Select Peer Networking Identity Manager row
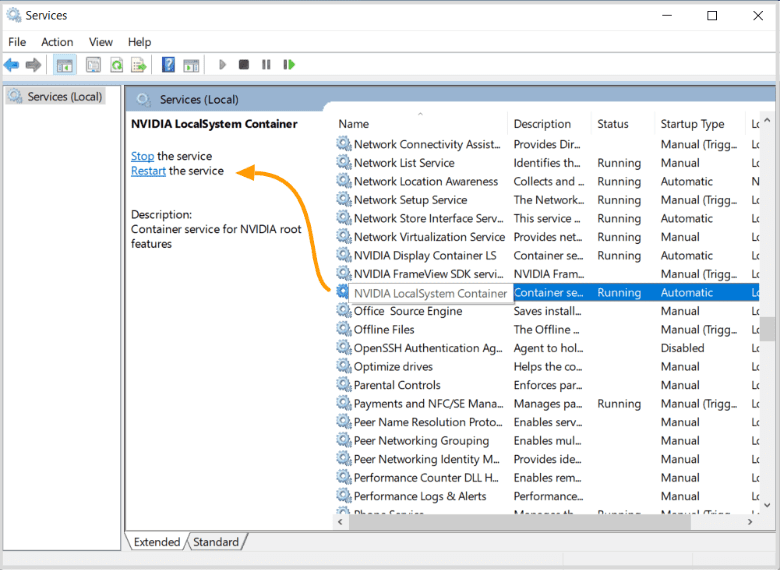780x570 pixels. [x=547, y=459]
